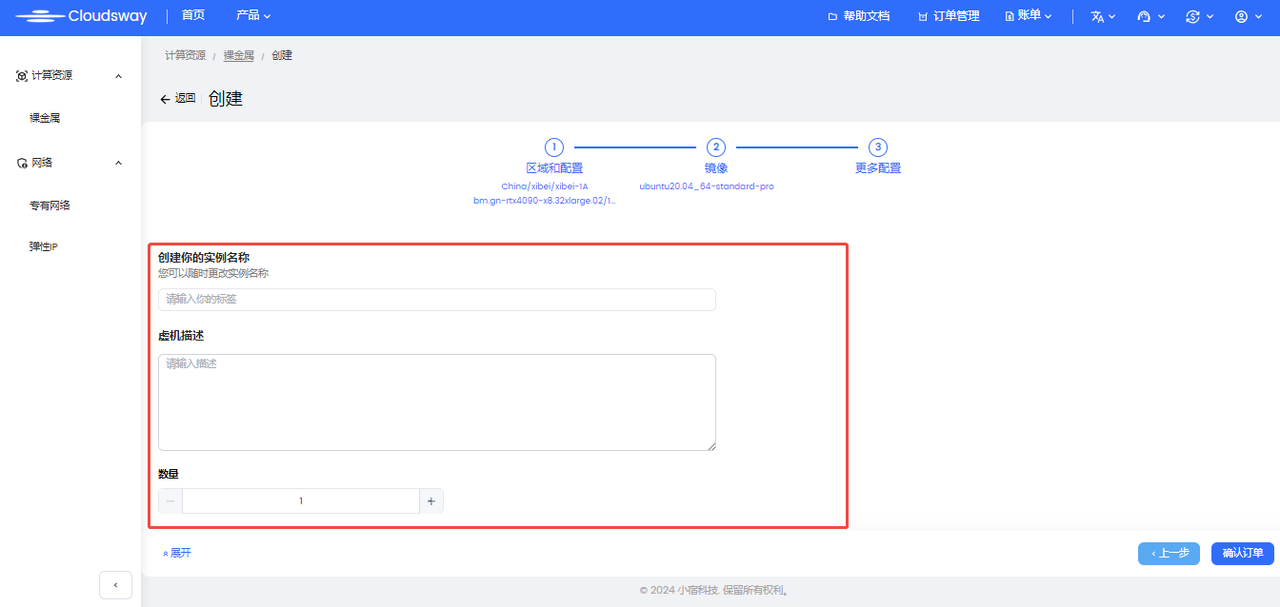Open the 产品 dropdown menu
The image size is (1280, 607).
253,16
